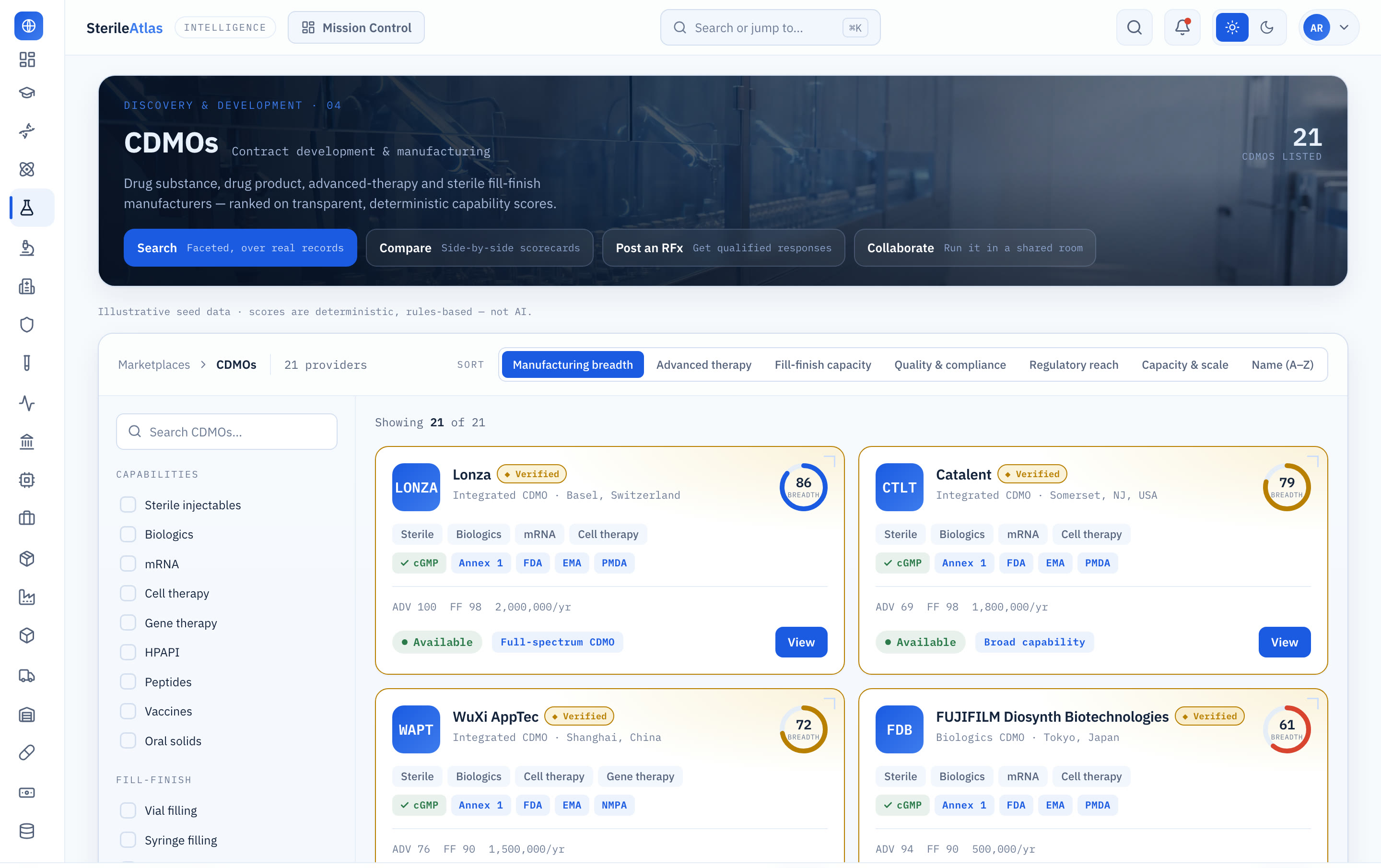Open the test tube sidebar icon
1381x868 pixels.
click(x=27, y=363)
